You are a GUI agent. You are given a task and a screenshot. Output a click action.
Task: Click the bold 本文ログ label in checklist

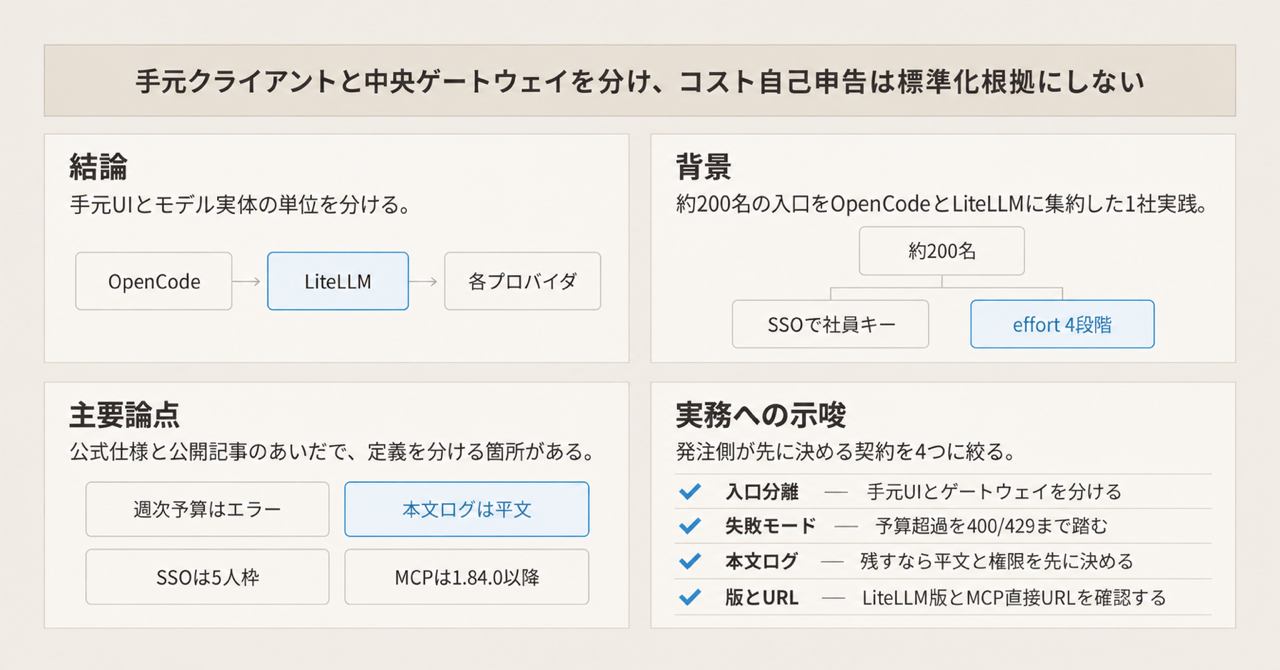[762, 562]
